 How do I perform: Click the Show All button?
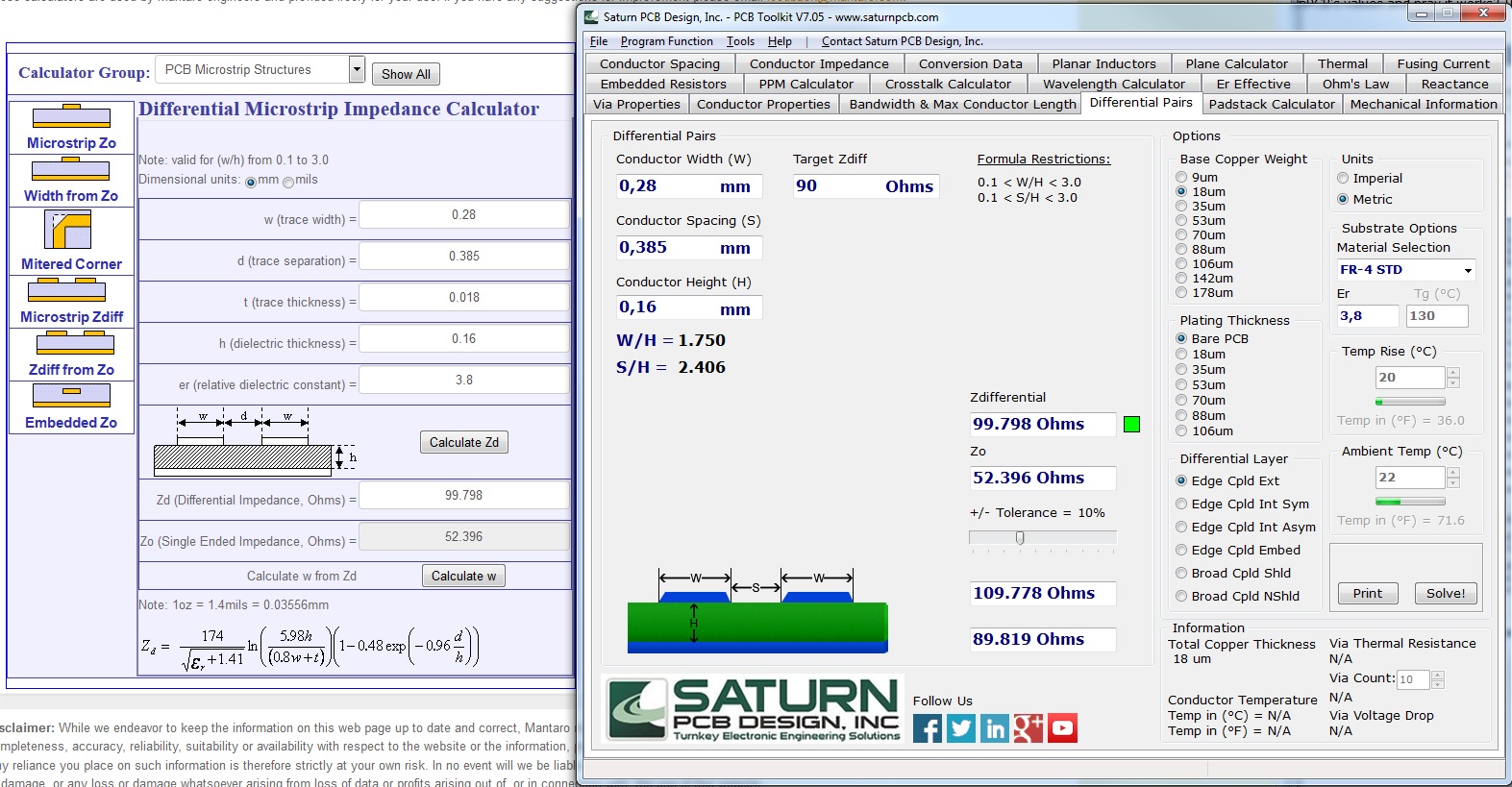click(406, 74)
